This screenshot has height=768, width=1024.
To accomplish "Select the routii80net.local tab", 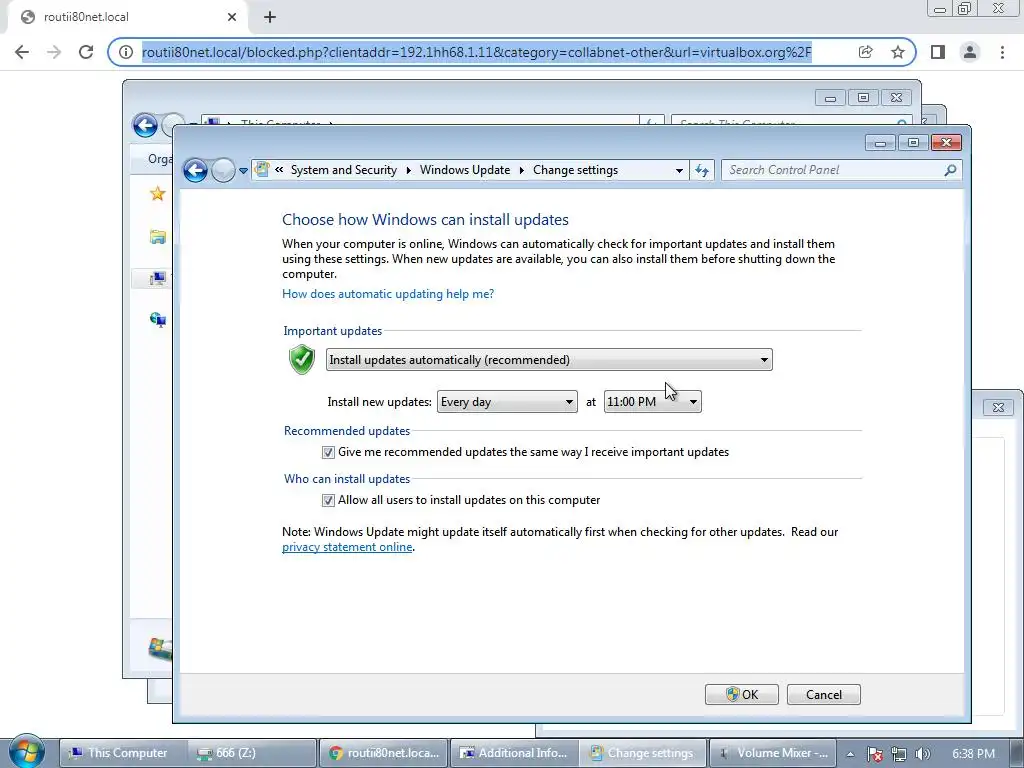I will coord(127,17).
